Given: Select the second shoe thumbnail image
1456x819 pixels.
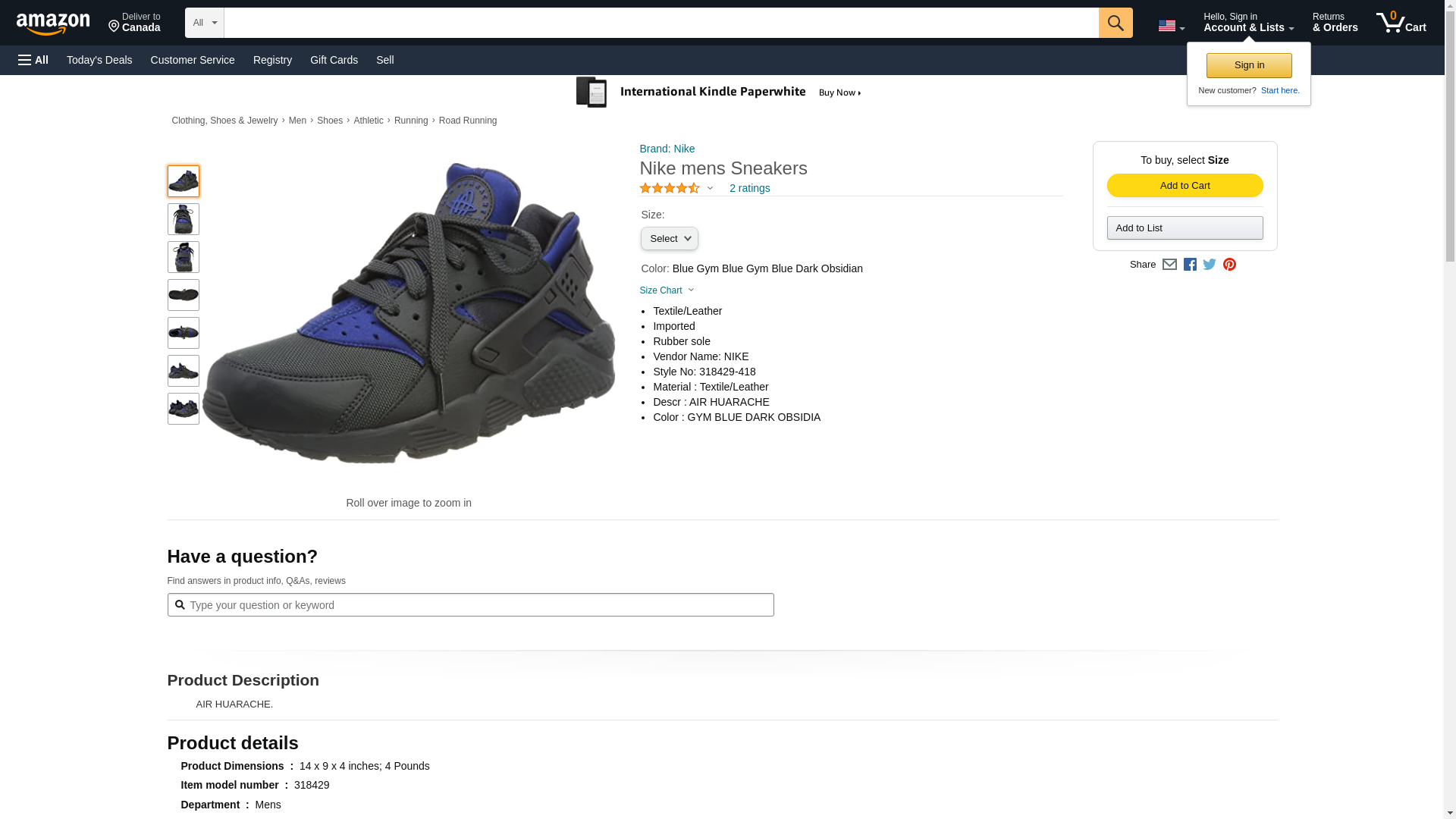Looking at the screenshot, I should click(x=184, y=219).
